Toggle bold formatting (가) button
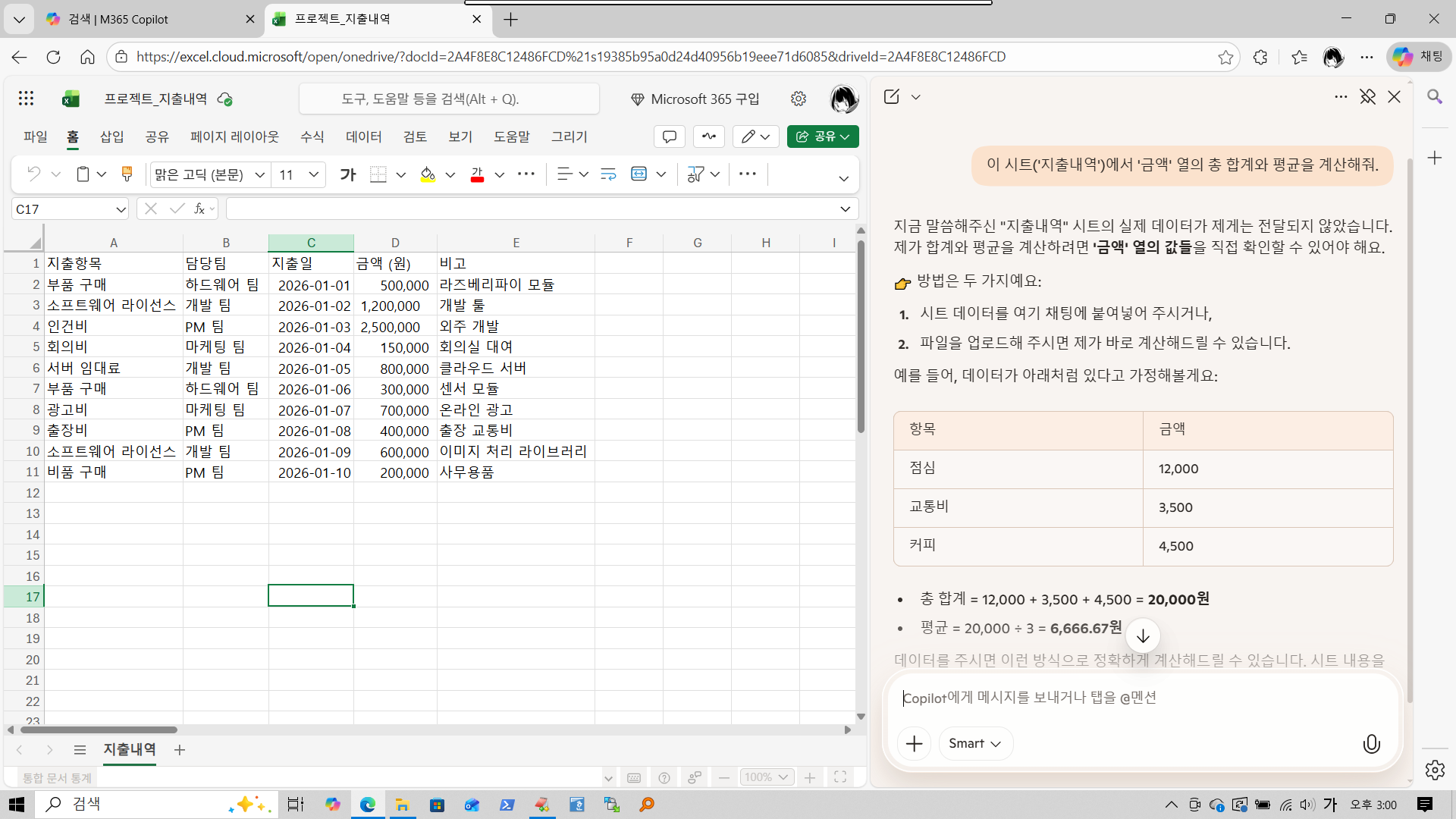The height and width of the screenshot is (819, 1456). click(348, 174)
